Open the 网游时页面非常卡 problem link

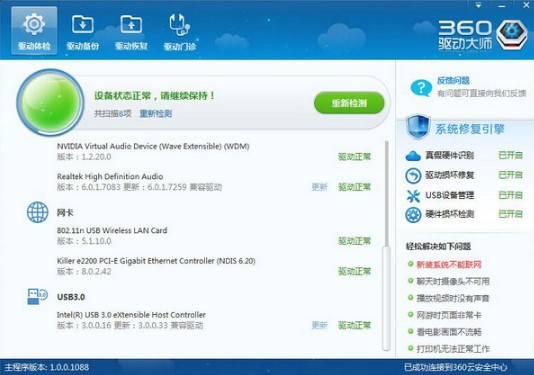(x=449, y=315)
